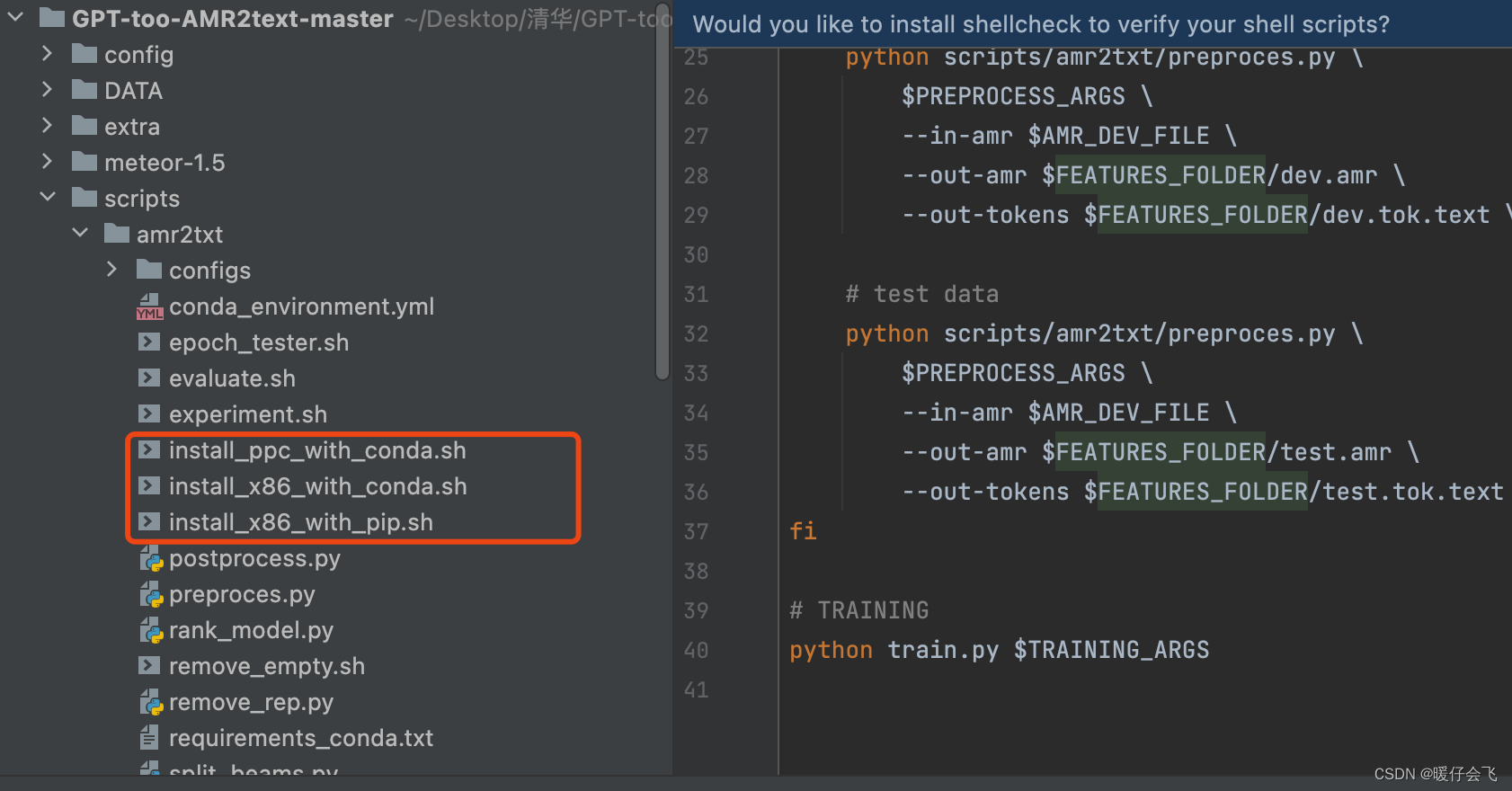
Task: Expand the configs folder
Action: [111, 270]
